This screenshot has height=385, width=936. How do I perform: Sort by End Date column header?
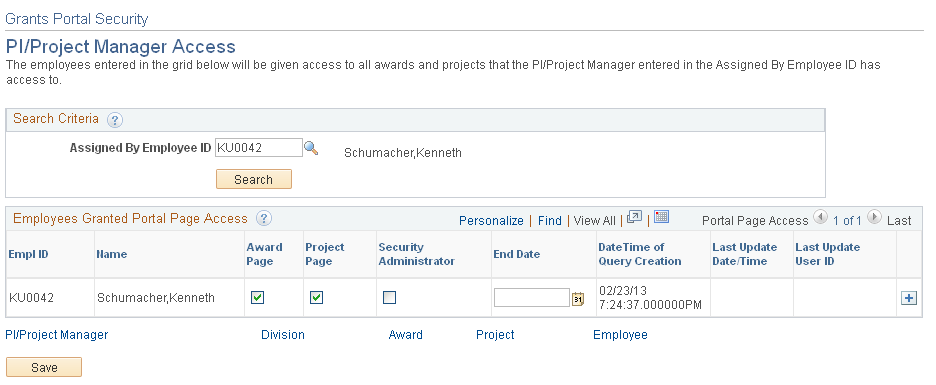pyautogui.click(x=516, y=254)
